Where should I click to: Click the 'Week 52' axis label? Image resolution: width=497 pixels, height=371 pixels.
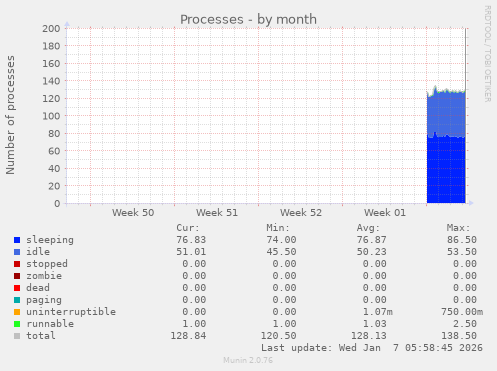(301, 213)
